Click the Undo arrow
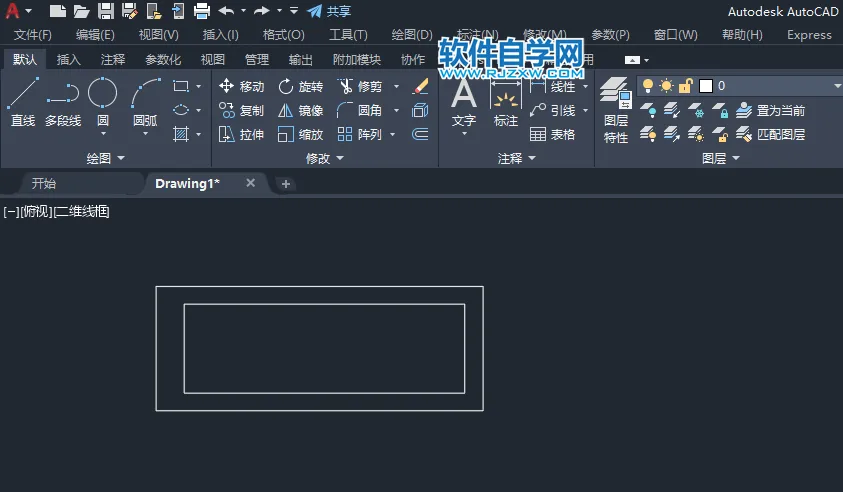This screenshot has width=843, height=492. [226, 11]
